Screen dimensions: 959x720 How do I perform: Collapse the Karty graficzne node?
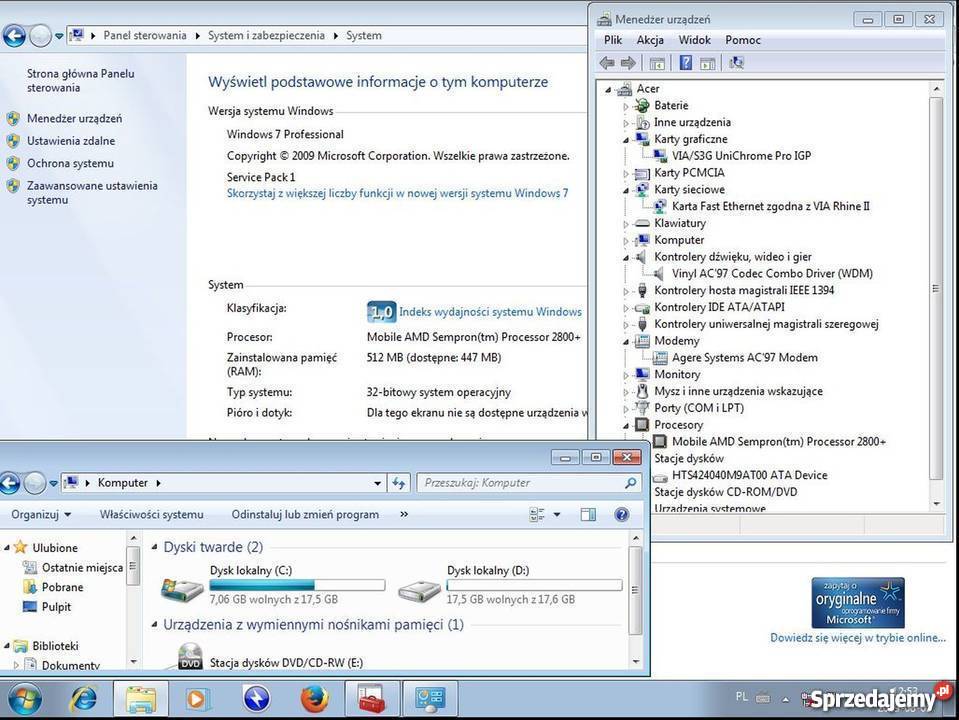pos(626,140)
